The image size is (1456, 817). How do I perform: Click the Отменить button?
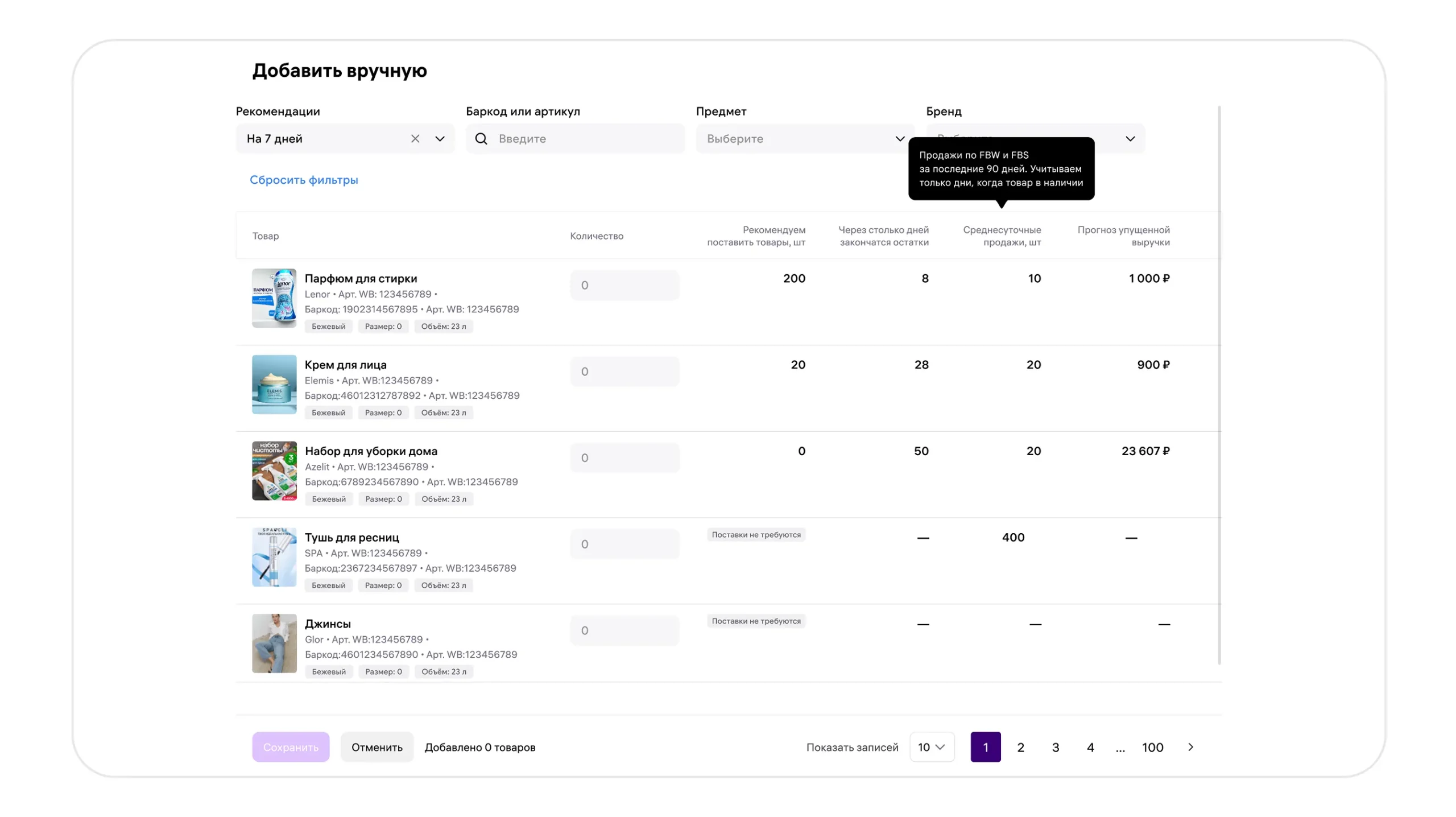(x=377, y=747)
